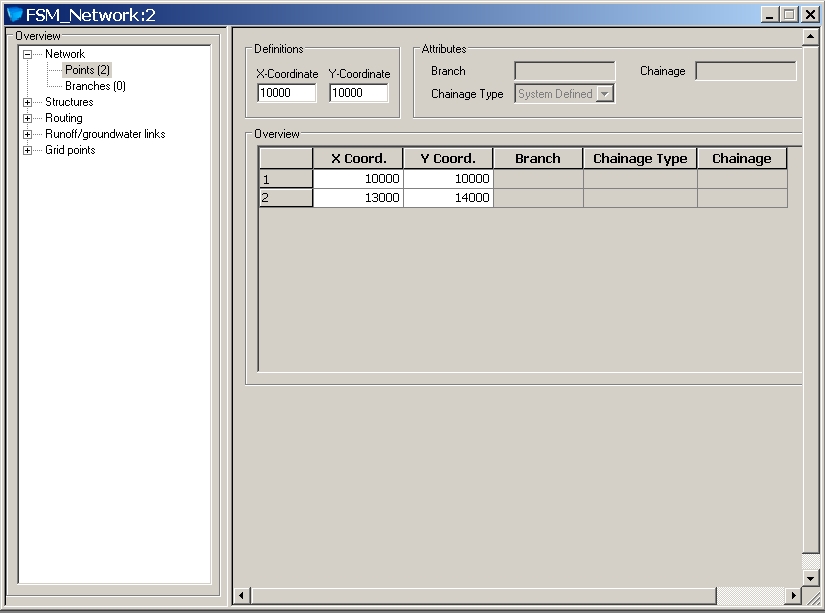825x613 pixels.
Task: Click Y Coord. cell with value 14000
Action: click(x=448, y=198)
